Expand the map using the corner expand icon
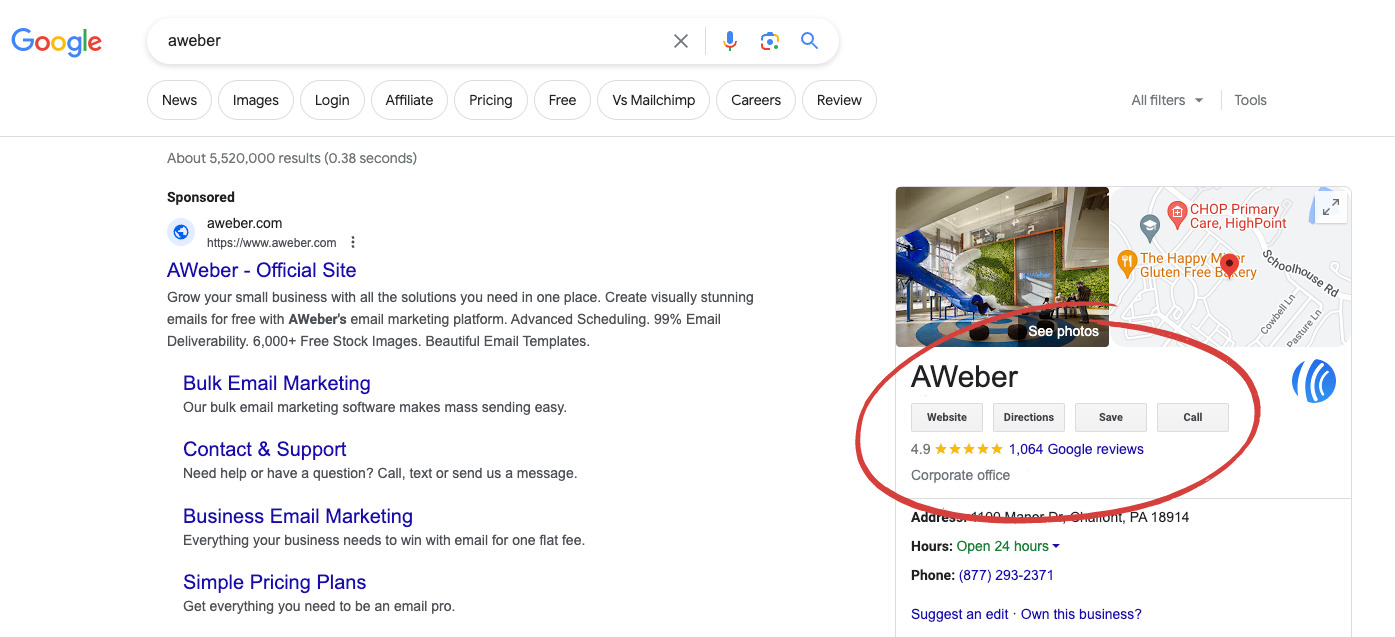The image size is (1395, 637). point(1330,206)
